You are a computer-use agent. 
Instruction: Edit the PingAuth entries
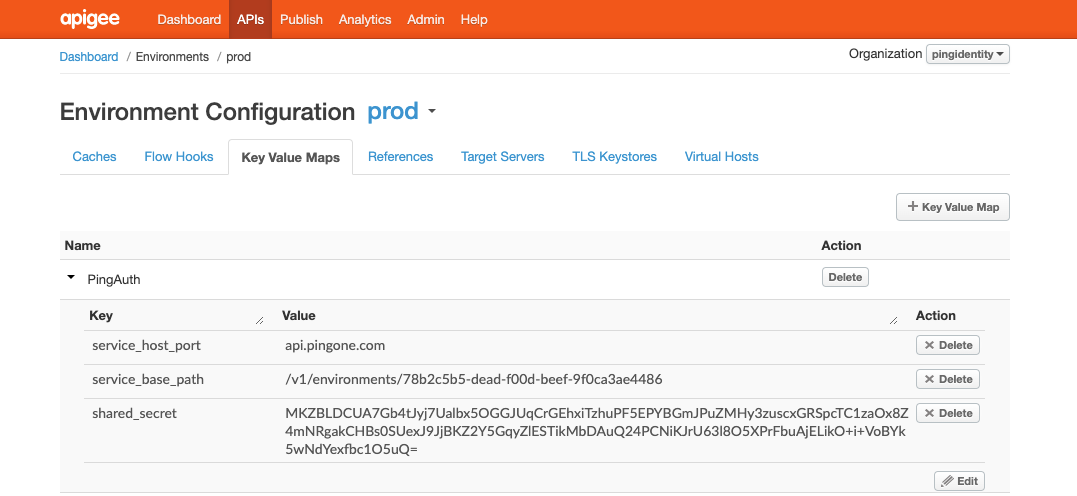tap(960, 481)
